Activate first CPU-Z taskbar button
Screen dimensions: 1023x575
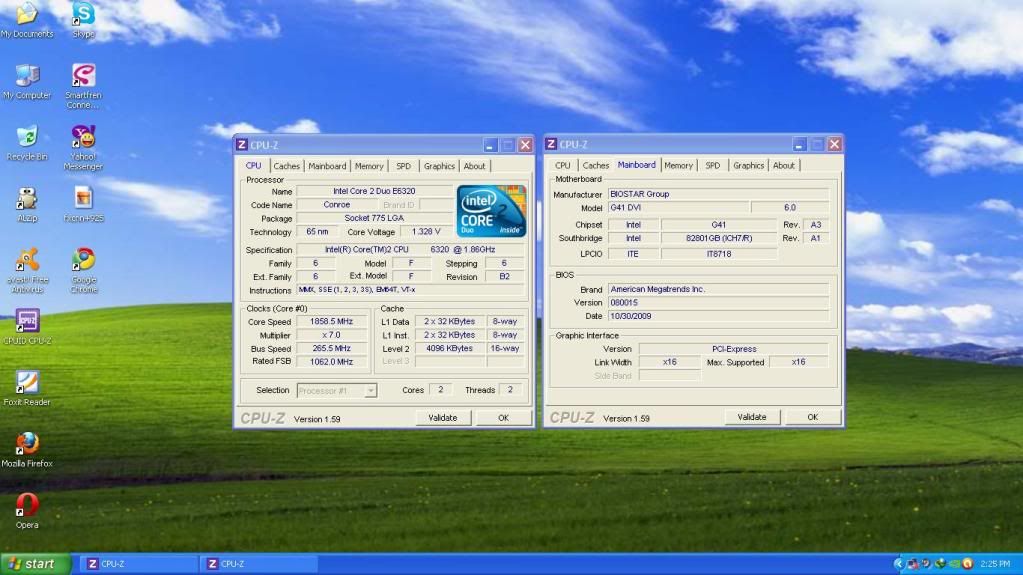tap(139, 564)
